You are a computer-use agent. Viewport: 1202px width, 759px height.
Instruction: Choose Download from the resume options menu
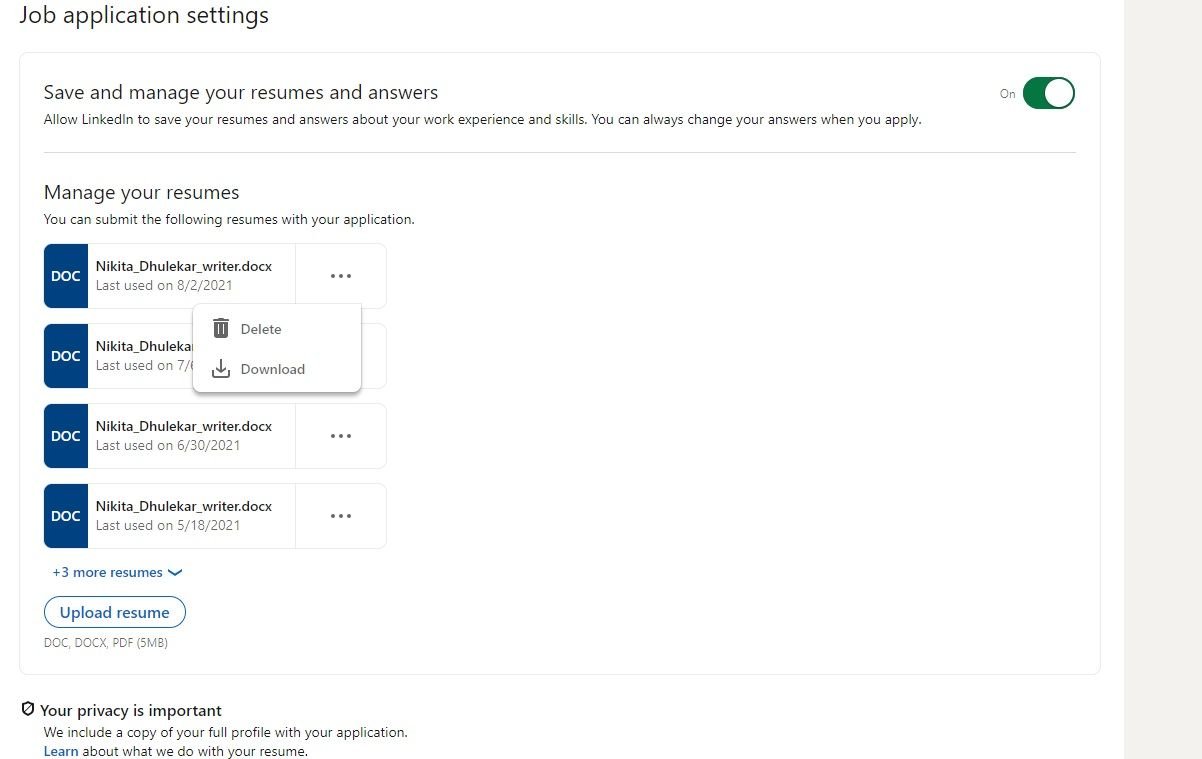tap(272, 369)
